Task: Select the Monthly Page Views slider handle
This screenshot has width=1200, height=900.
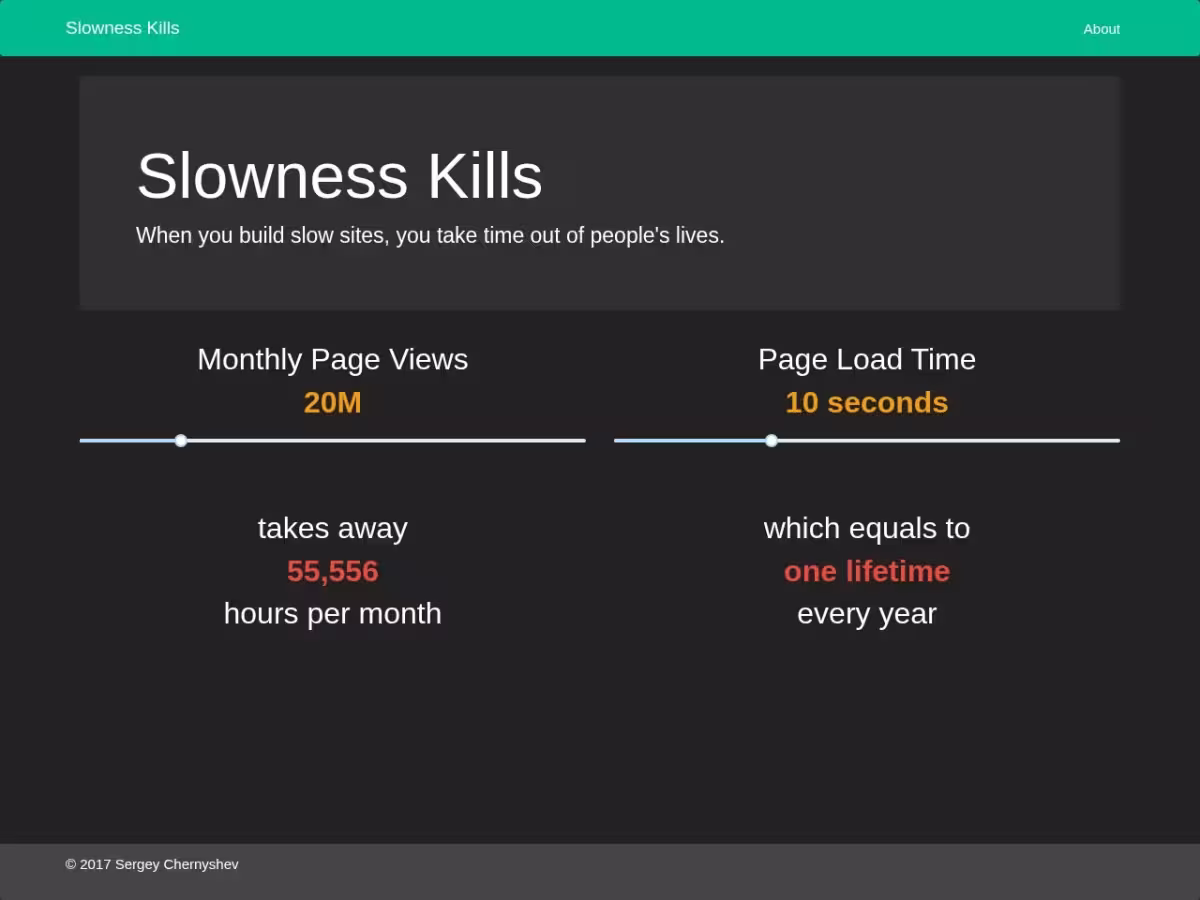Action: pyautogui.click(x=181, y=440)
